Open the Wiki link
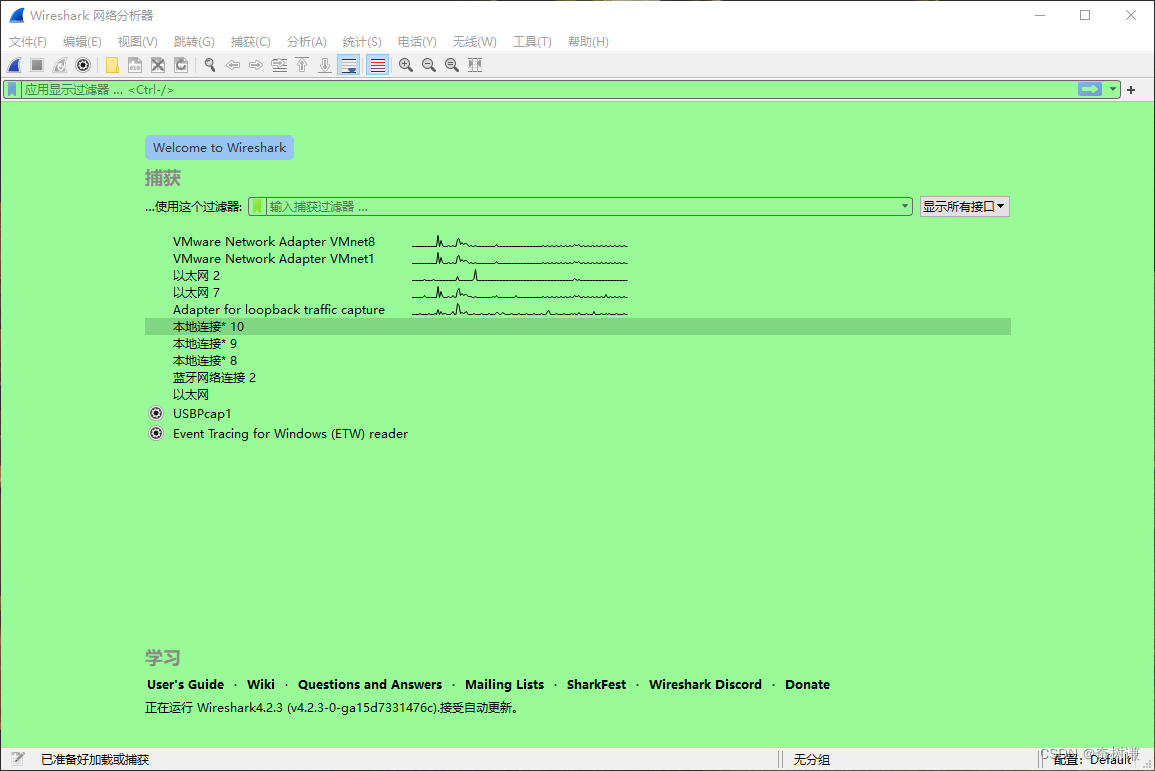The height and width of the screenshot is (771, 1155). [261, 684]
